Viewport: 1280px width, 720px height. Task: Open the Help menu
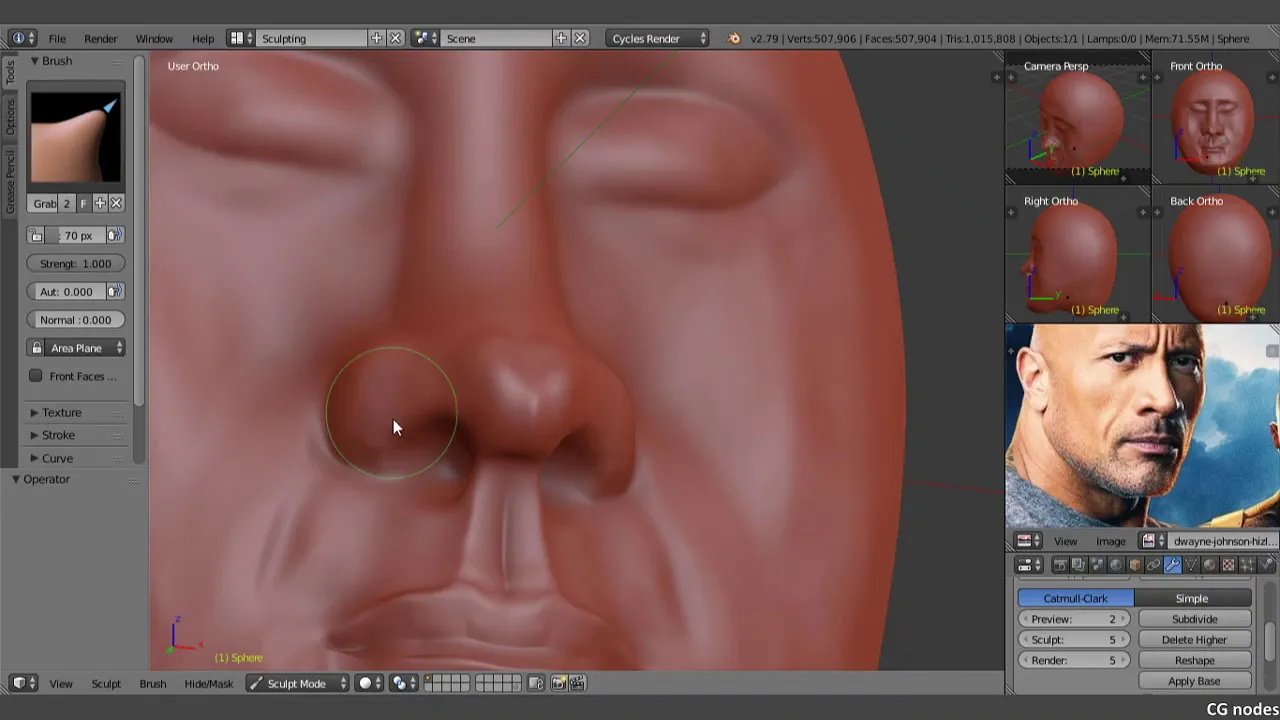tap(203, 38)
